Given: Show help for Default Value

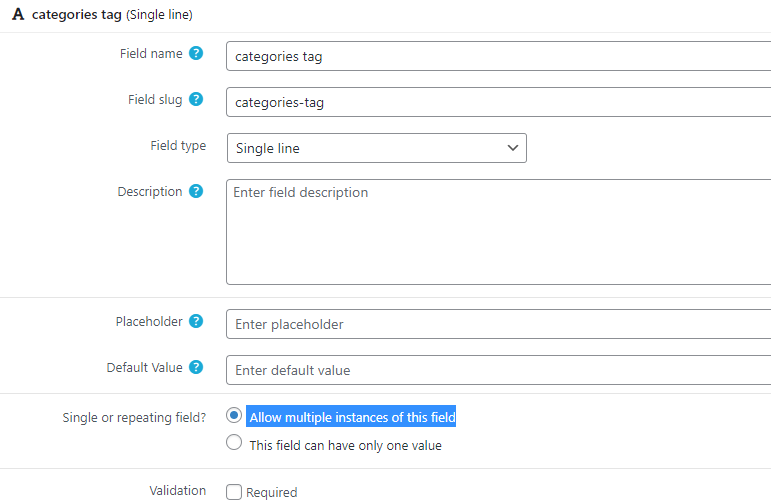Looking at the screenshot, I should point(196,367).
